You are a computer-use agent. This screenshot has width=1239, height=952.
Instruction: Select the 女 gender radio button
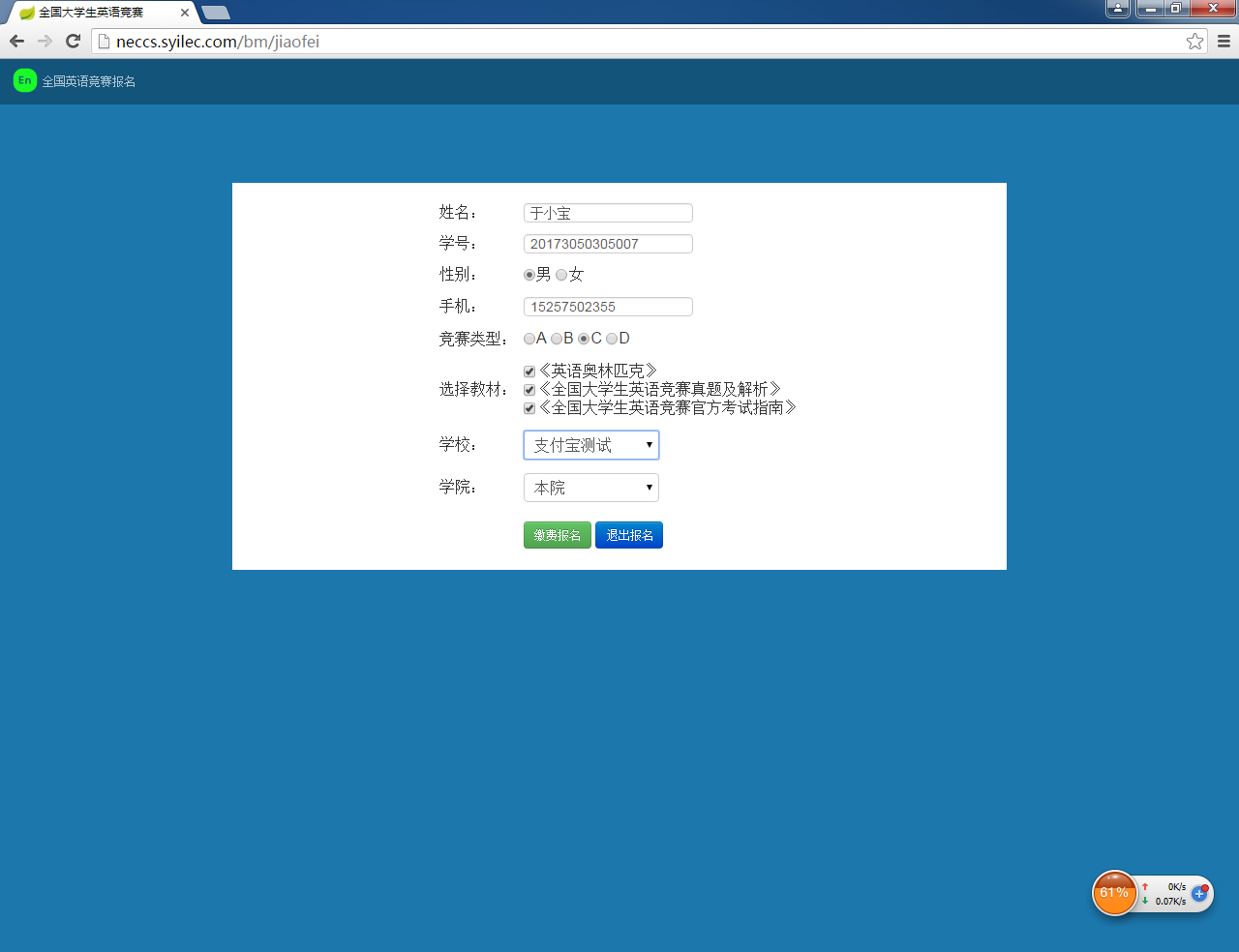pyautogui.click(x=561, y=275)
